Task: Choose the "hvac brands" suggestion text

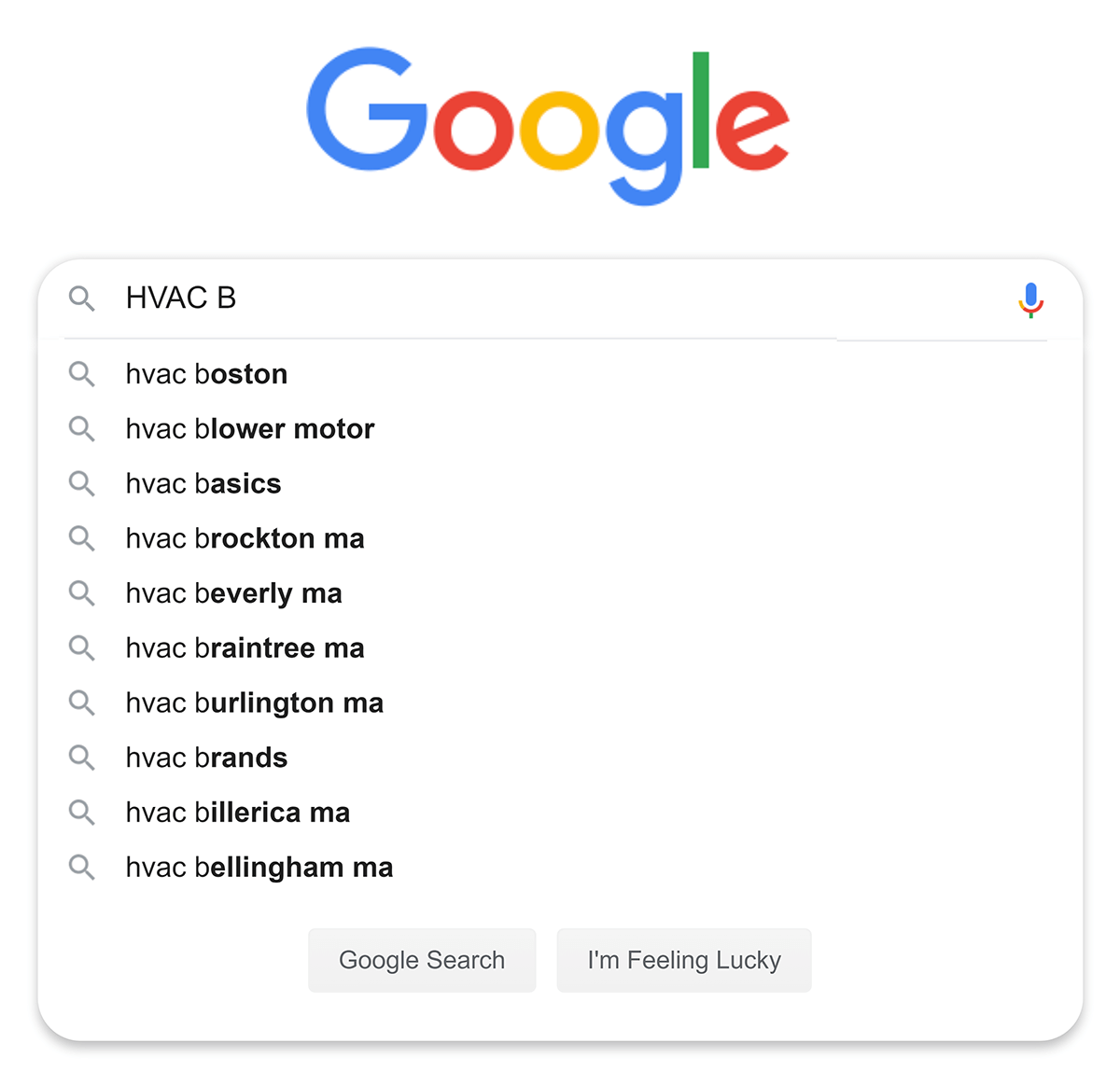Action: coord(206,758)
